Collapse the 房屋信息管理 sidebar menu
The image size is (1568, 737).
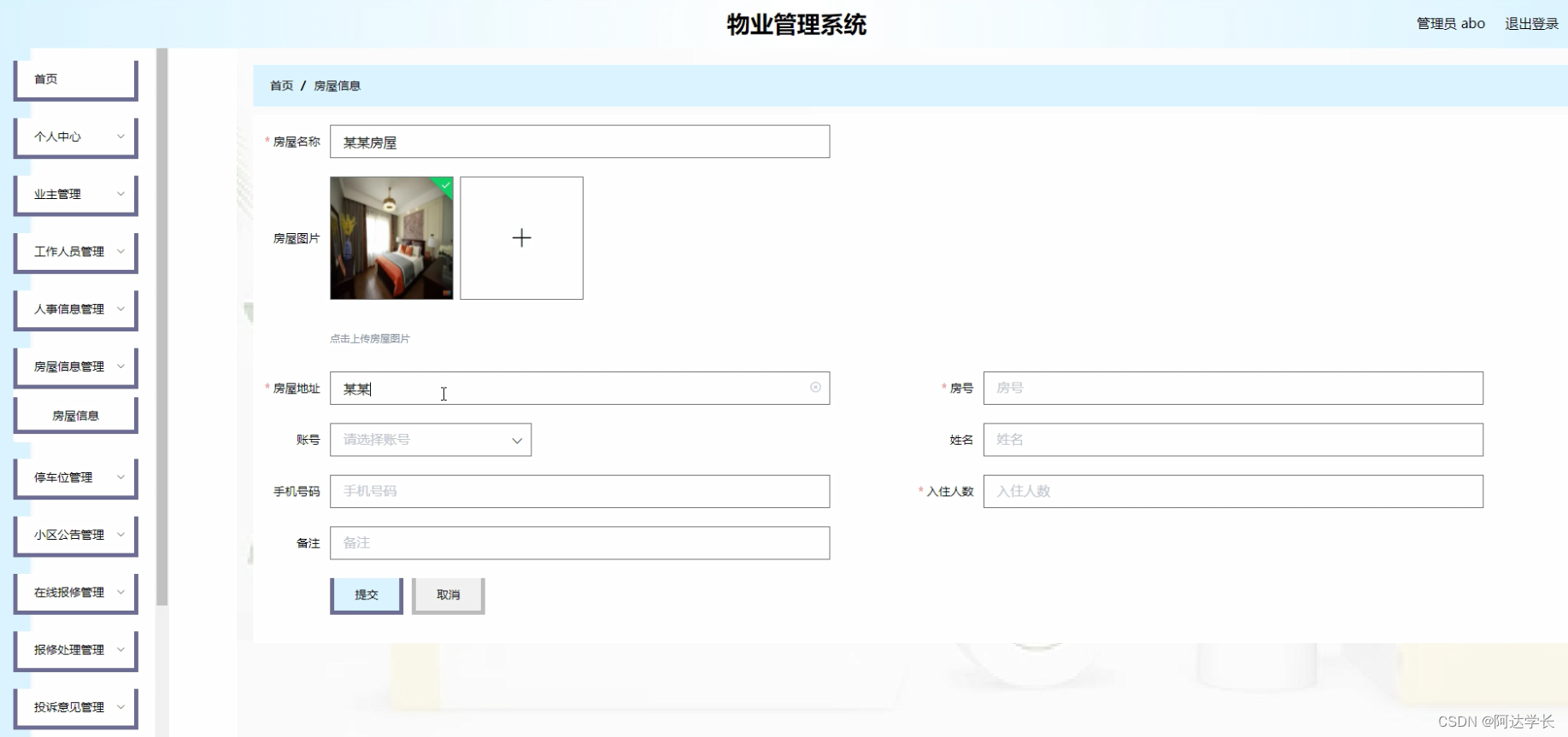coord(76,366)
